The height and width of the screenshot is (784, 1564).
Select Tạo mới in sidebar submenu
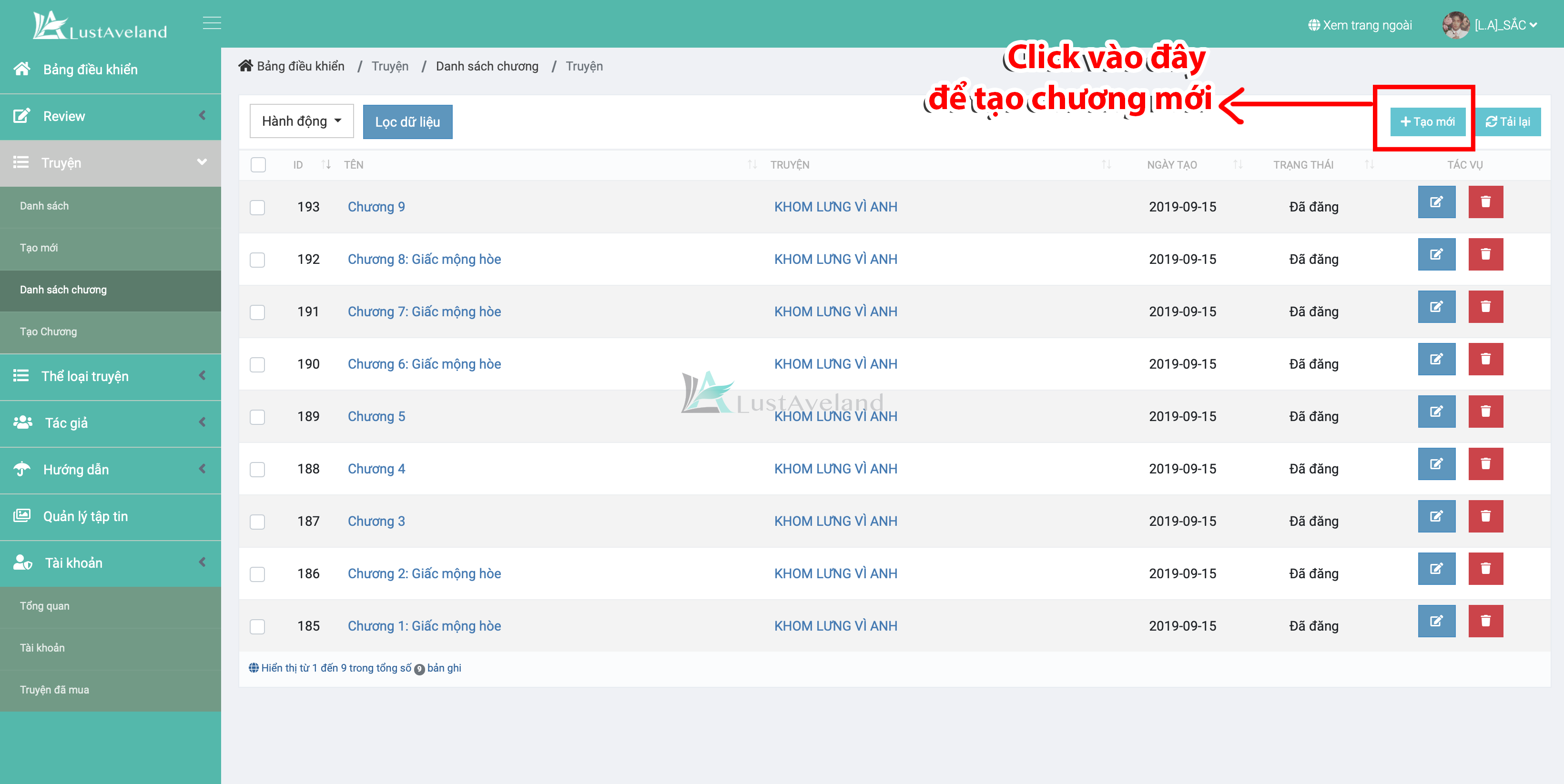point(111,248)
